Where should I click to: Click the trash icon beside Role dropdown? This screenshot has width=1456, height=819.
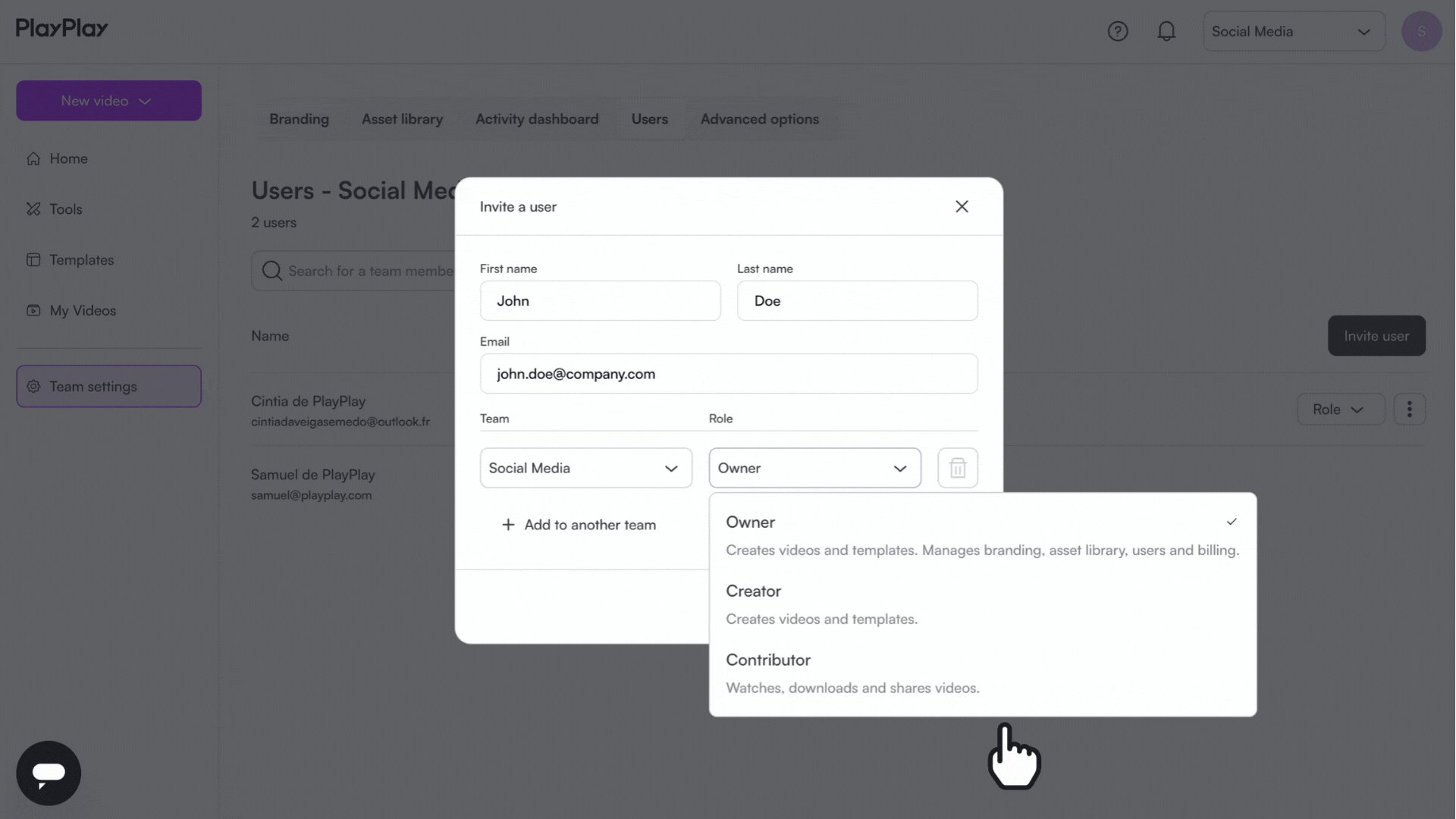tap(957, 468)
